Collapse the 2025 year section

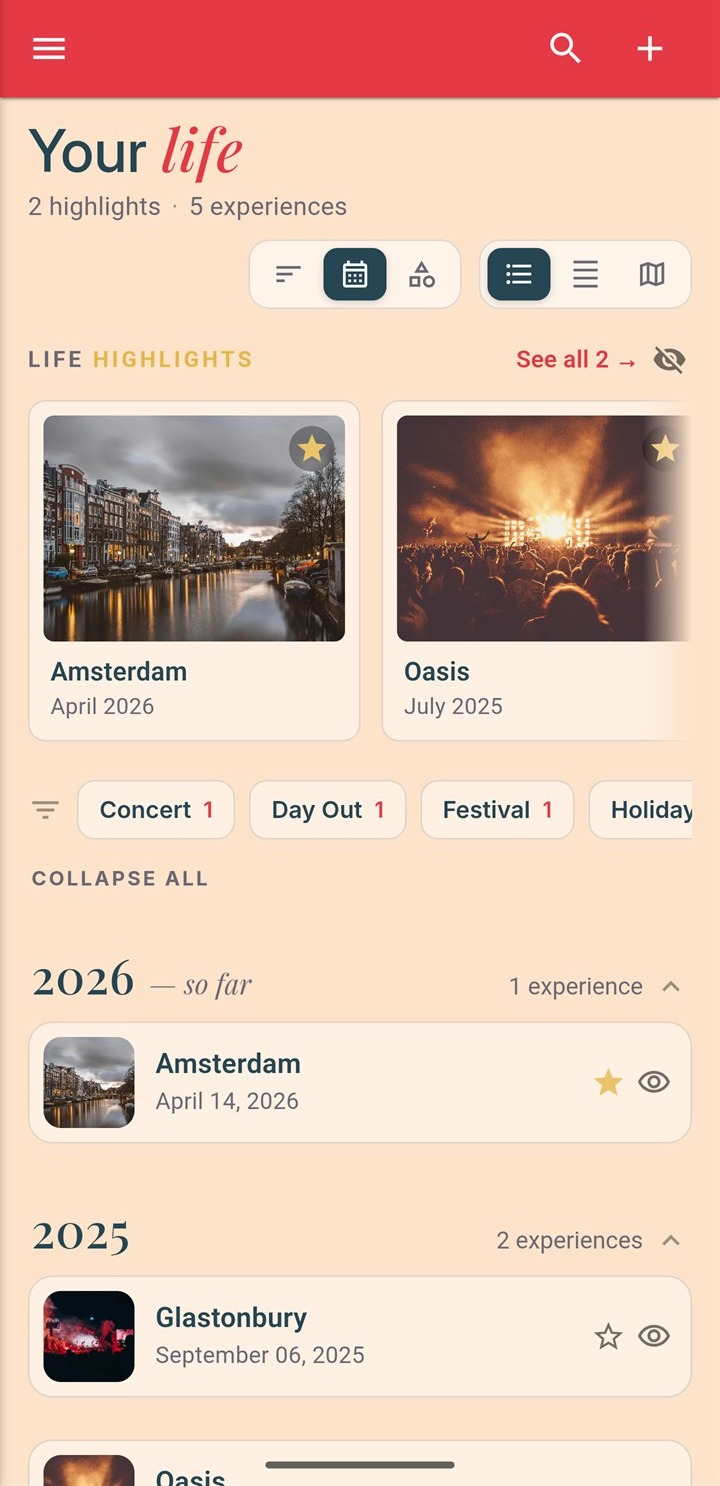click(x=671, y=1240)
